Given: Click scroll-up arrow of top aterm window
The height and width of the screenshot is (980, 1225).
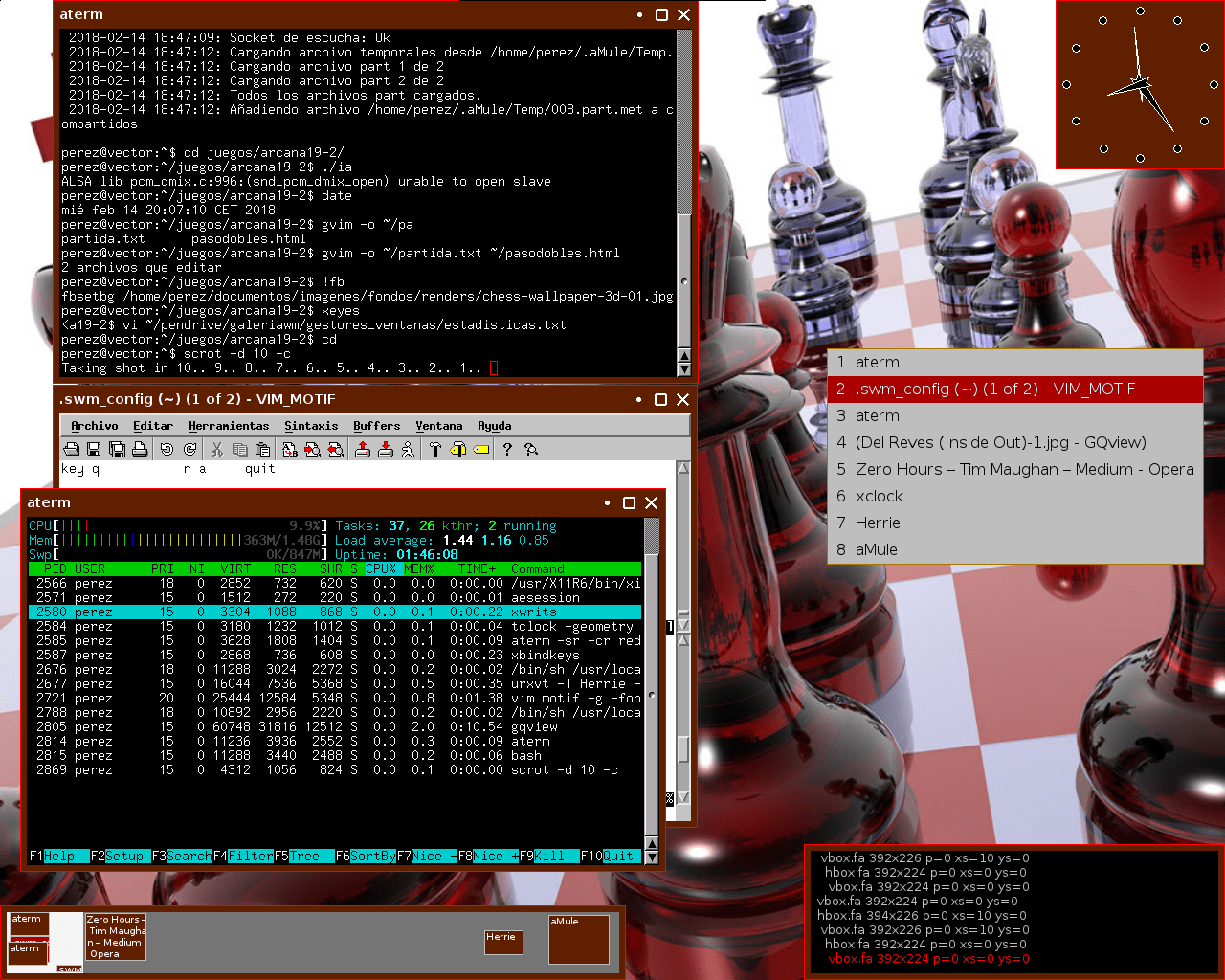Looking at the screenshot, I should (683, 356).
